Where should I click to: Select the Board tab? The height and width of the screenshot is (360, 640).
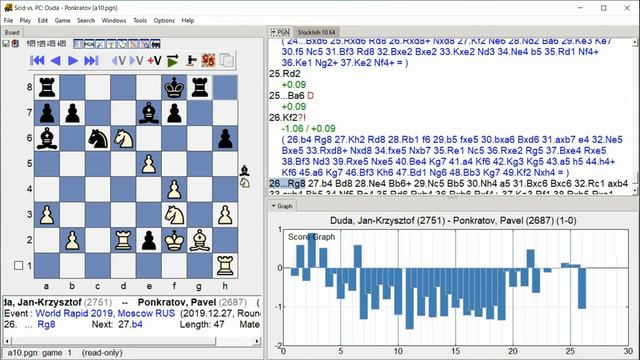click(12, 32)
